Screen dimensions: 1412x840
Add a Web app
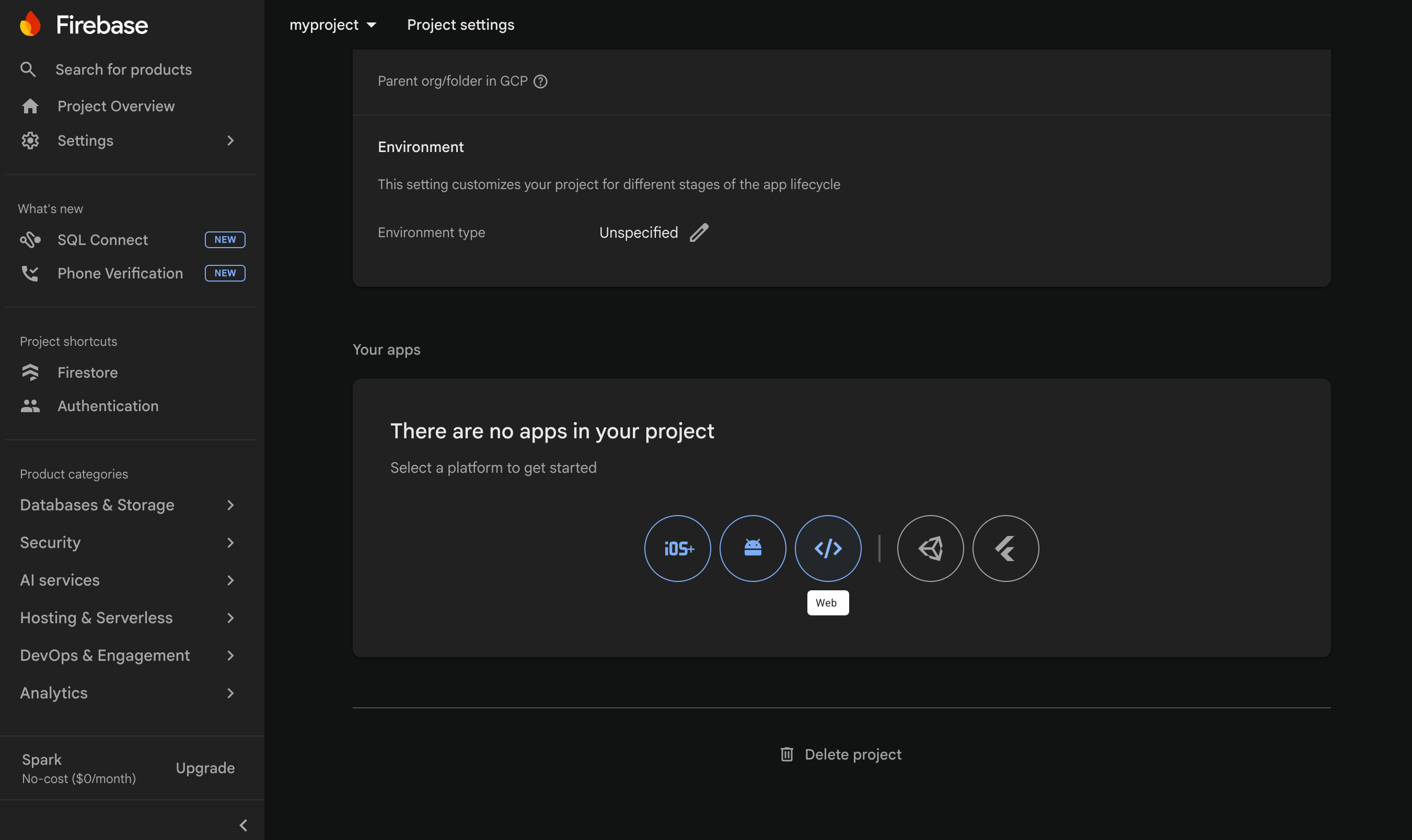pos(828,548)
